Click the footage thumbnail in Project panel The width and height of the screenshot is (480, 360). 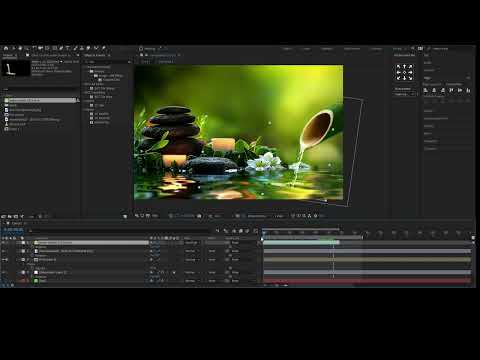16,68
